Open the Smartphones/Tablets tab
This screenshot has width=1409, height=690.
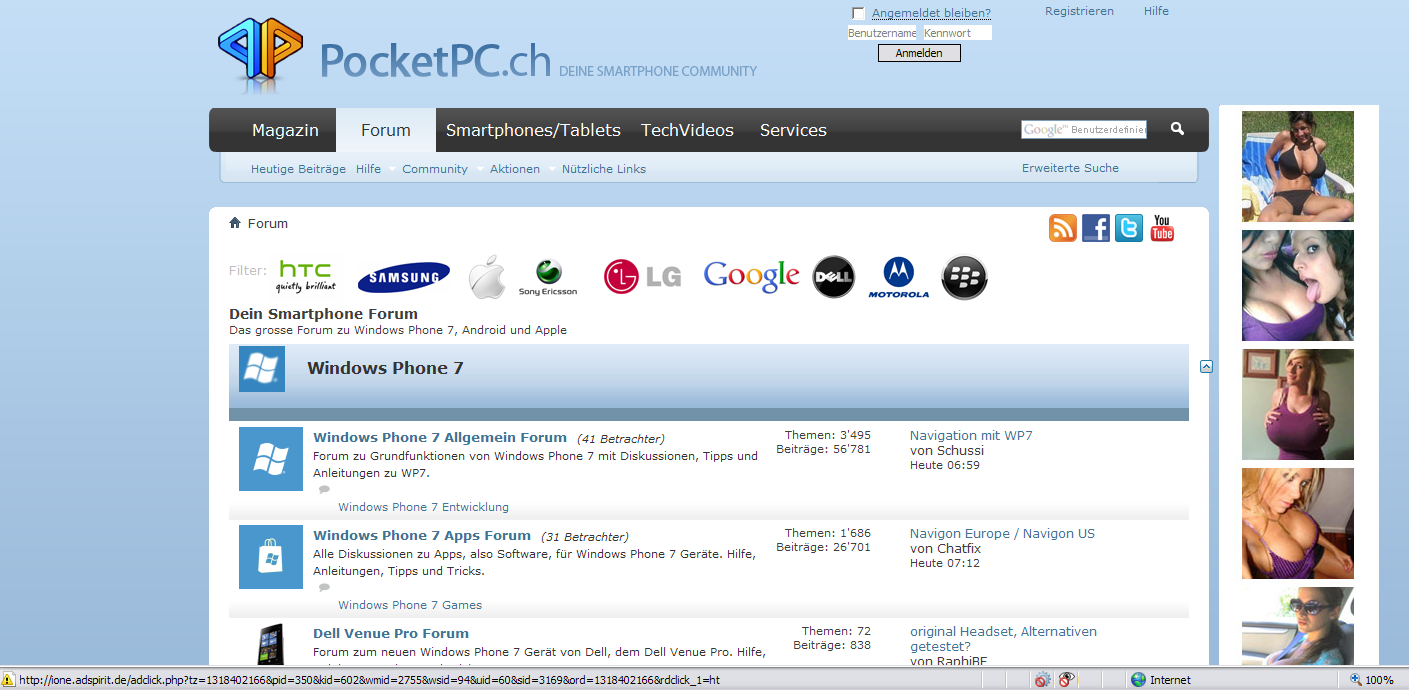533,130
